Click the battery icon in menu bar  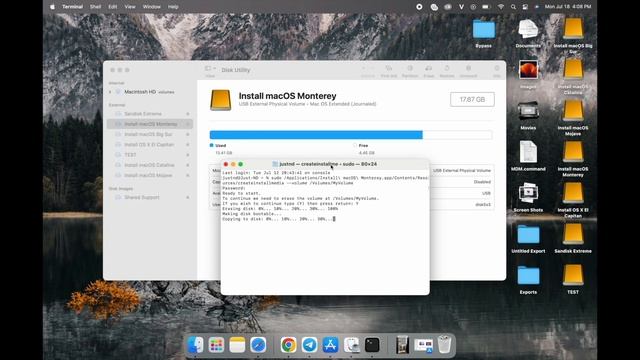point(486,7)
